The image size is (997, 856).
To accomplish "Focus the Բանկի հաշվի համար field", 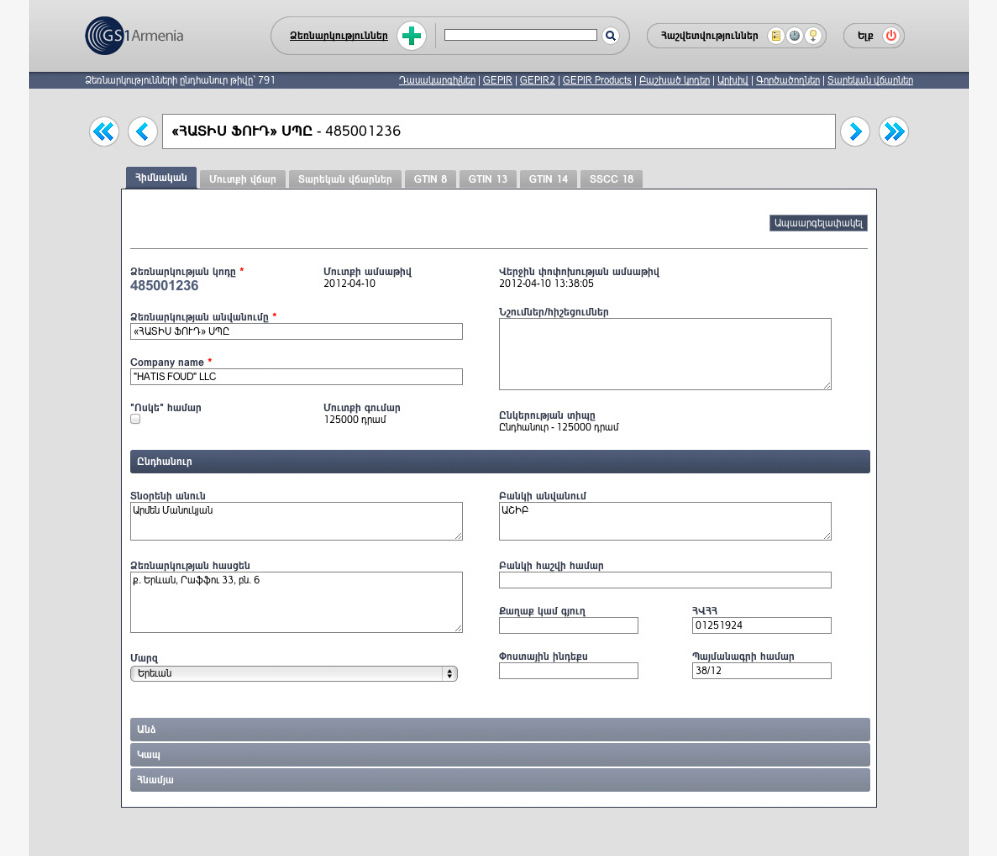I will [x=665, y=580].
